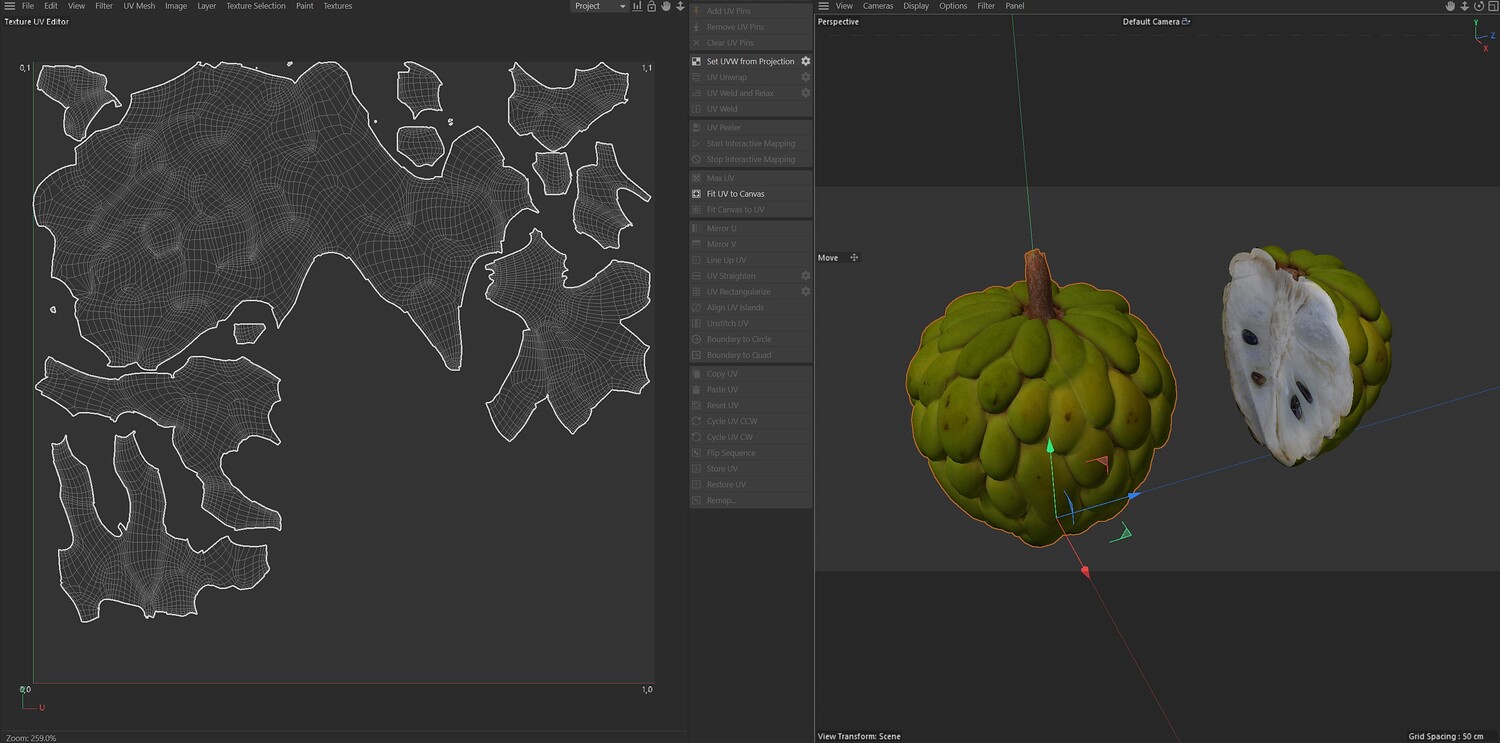The image size is (1500, 743).
Task: Open the Layer menu
Action: tap(206, 6)
